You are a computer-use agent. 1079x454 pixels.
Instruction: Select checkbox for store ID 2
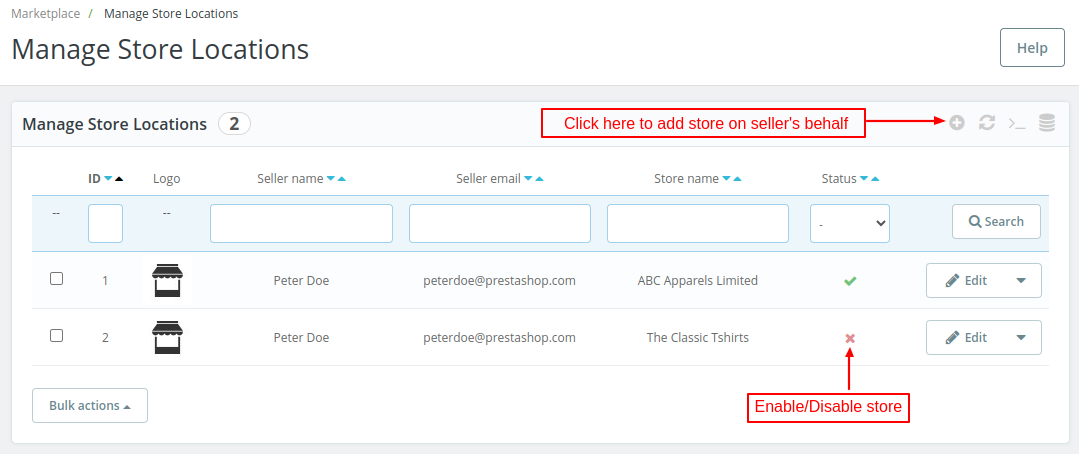click(57, 336)
